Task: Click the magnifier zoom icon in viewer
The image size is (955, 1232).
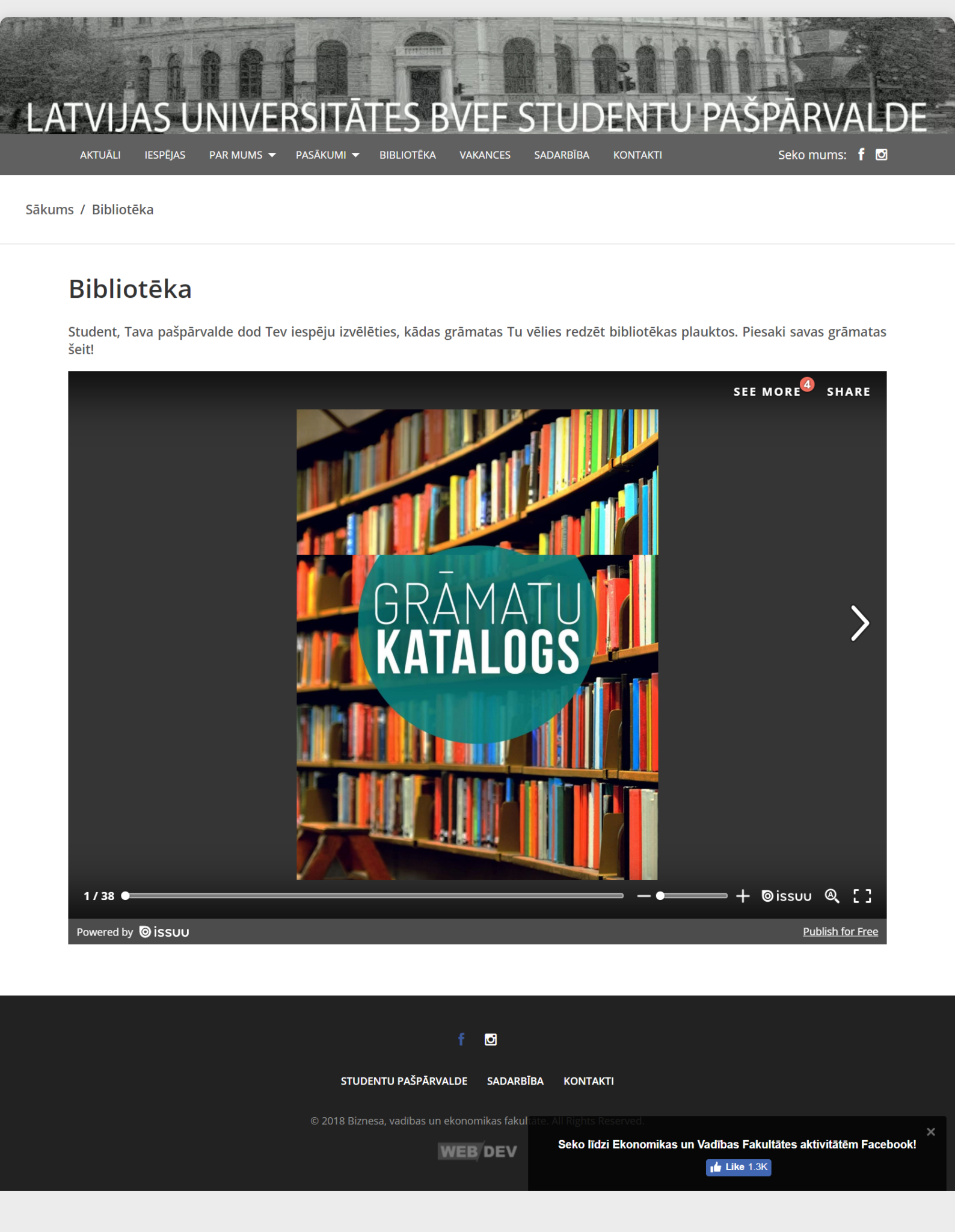Action: tap(832, 896)
